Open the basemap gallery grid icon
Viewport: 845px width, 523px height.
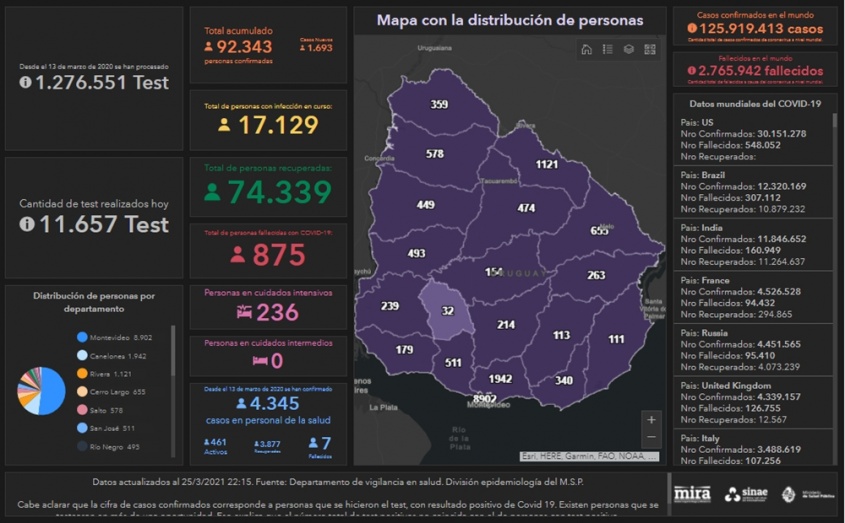coord(650,49)
